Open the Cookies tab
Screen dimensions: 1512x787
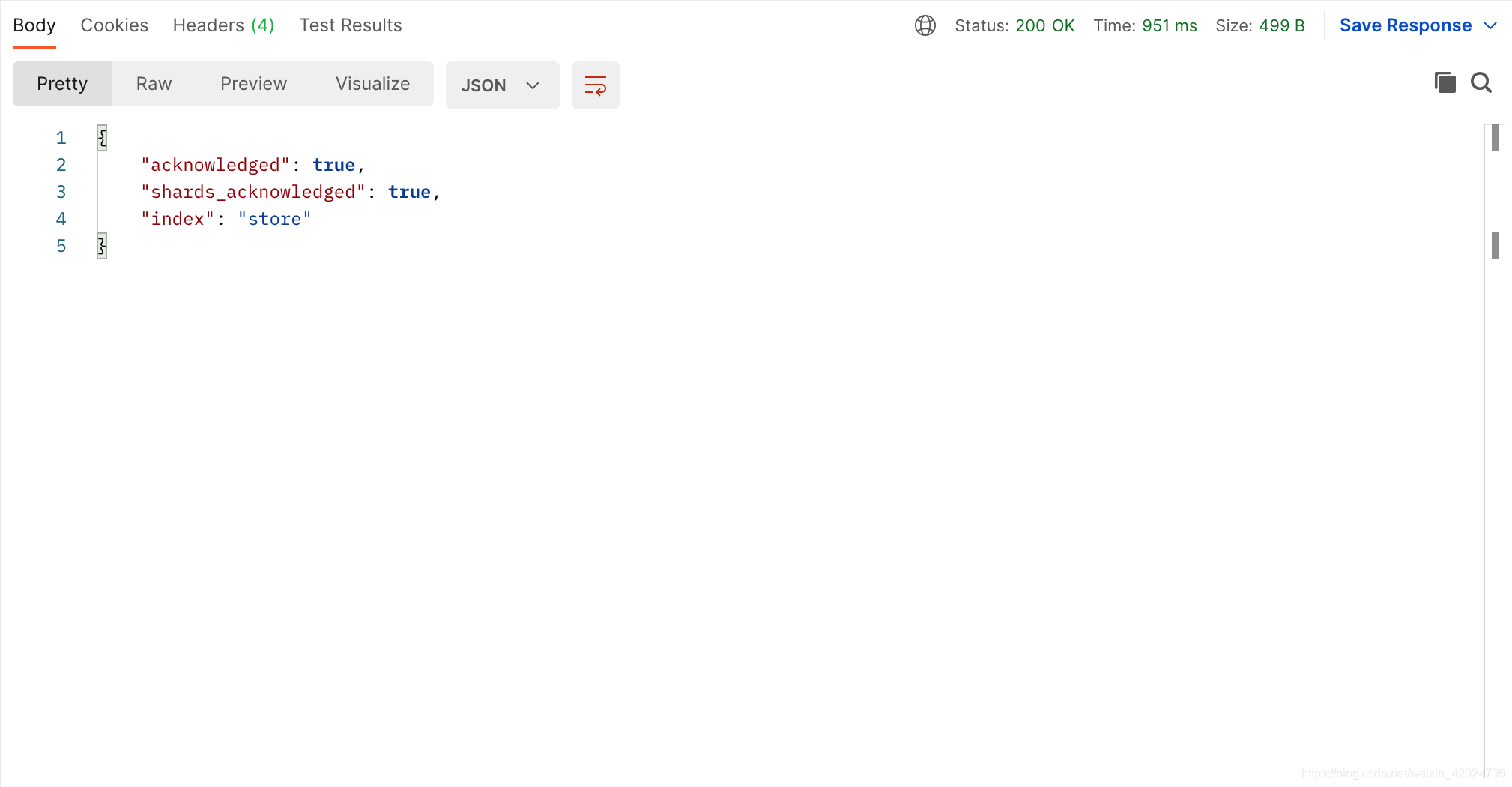pos(115,25)
